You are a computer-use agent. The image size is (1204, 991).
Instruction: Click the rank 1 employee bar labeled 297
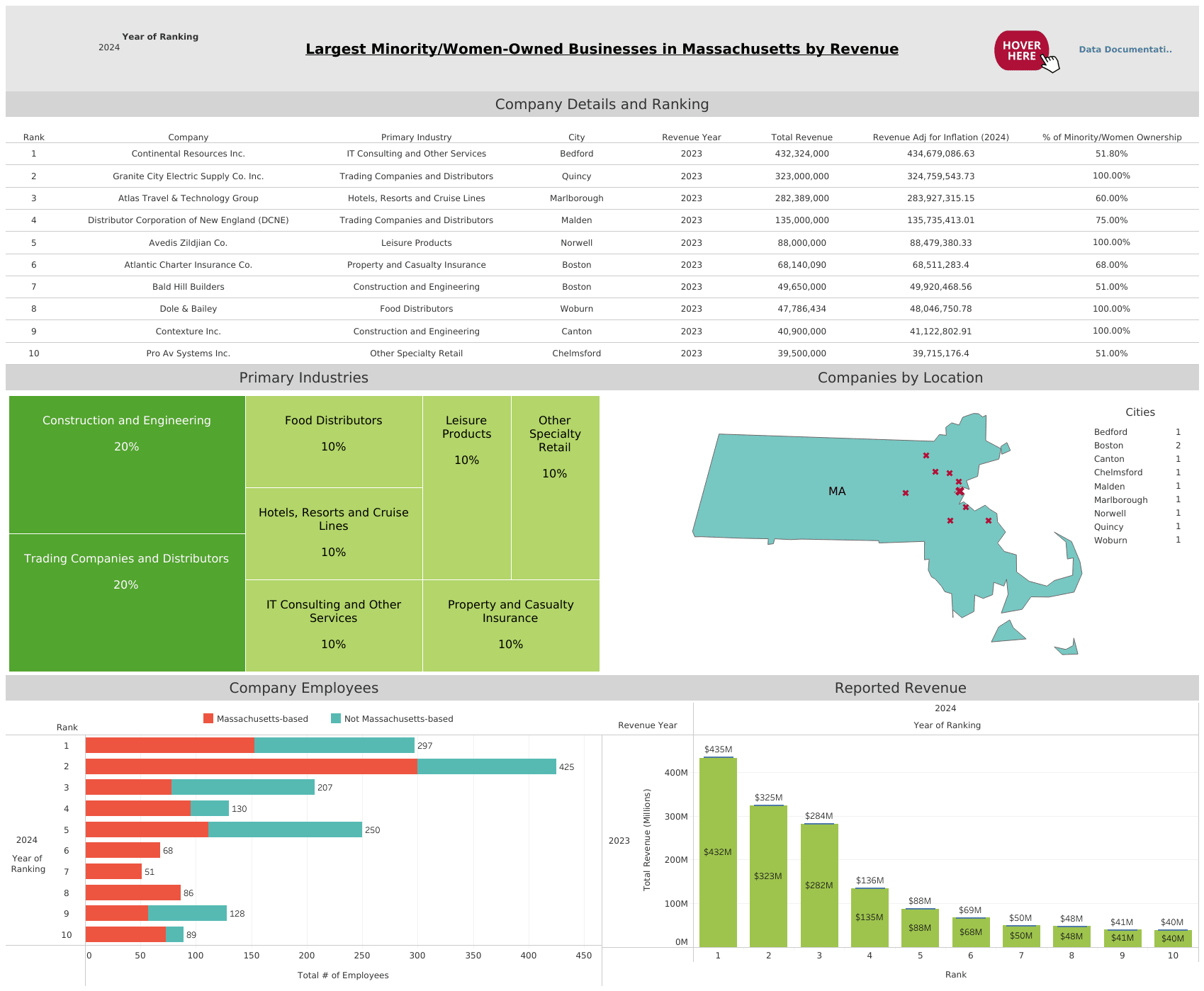250,745
